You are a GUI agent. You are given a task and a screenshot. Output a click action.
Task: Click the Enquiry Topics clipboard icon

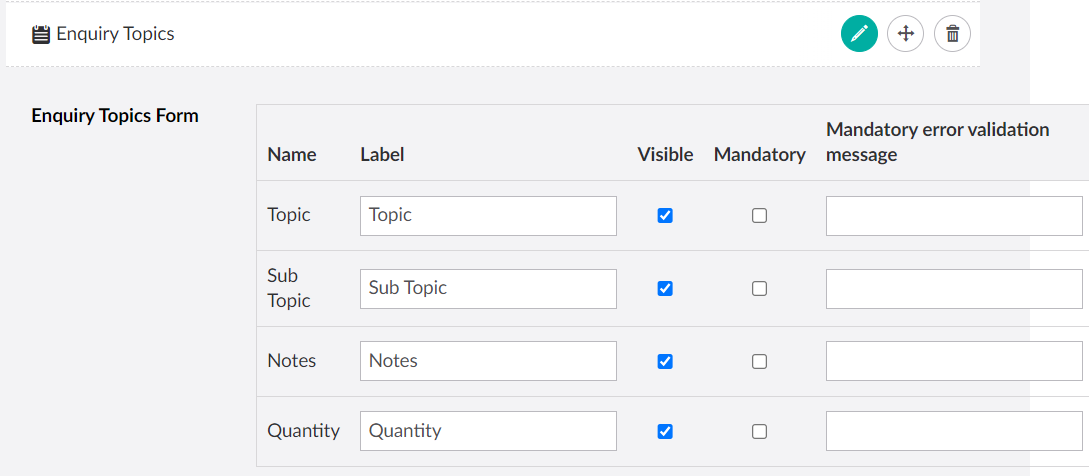(x=41, y=35)
